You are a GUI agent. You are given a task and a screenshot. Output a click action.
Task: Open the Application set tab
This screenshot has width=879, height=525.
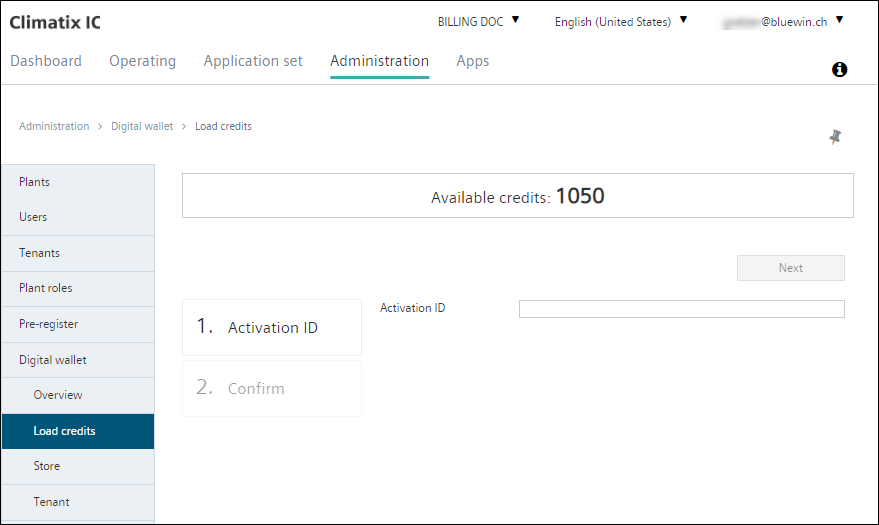click(253, 61)
